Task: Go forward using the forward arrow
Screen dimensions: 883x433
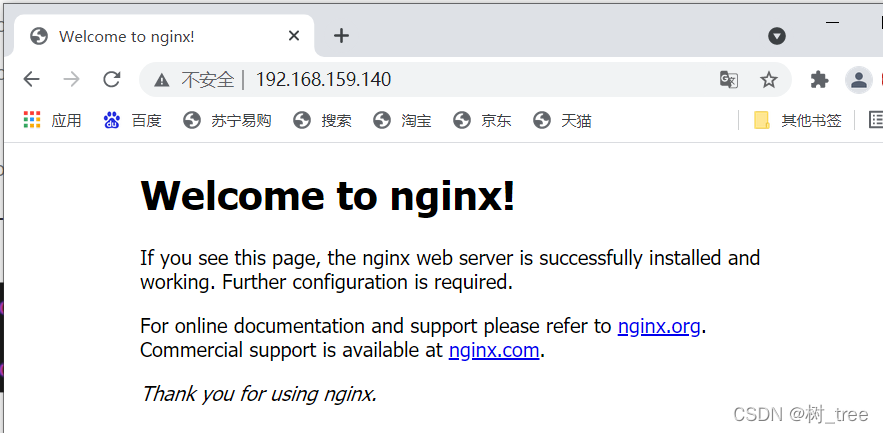Action: pyautogui.click(x=72, y=79)
